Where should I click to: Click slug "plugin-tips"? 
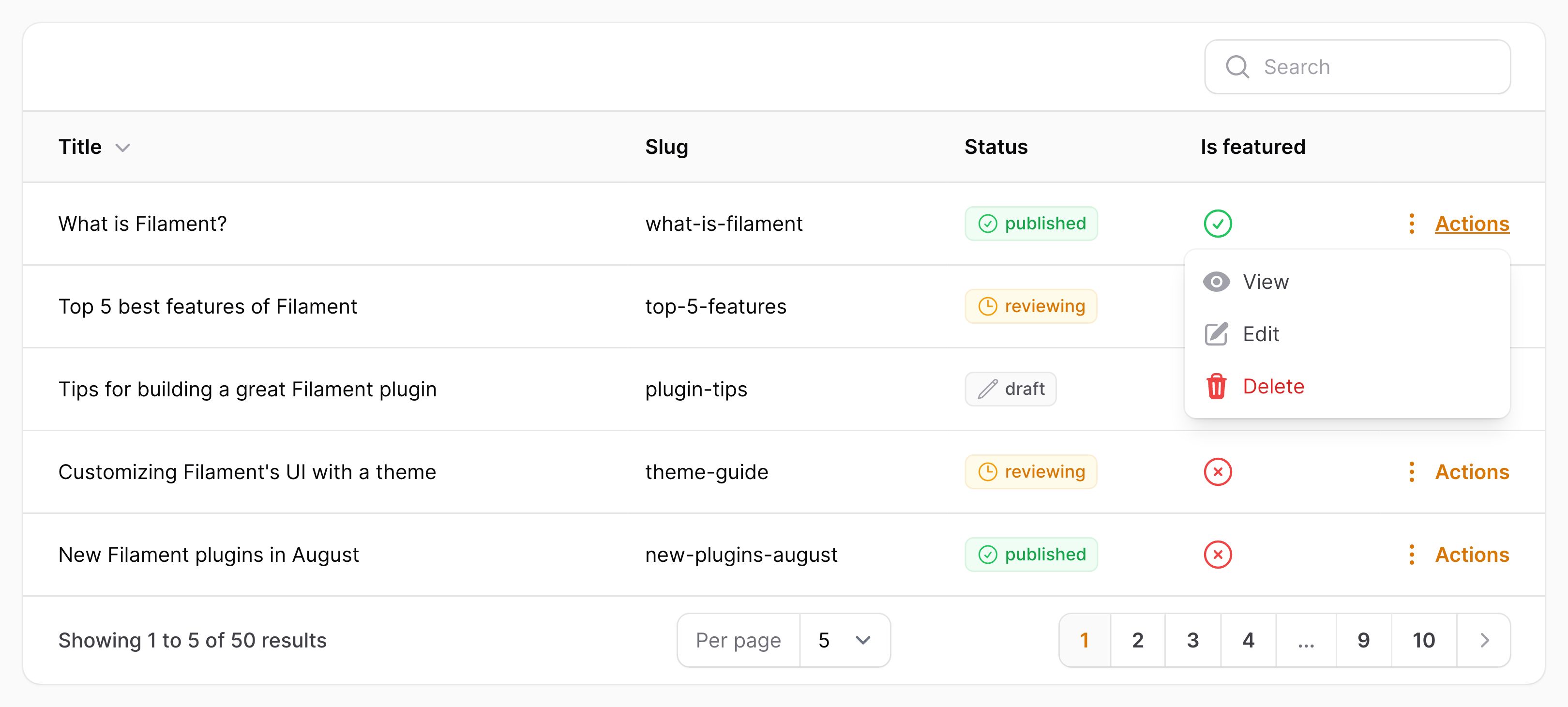696,390
